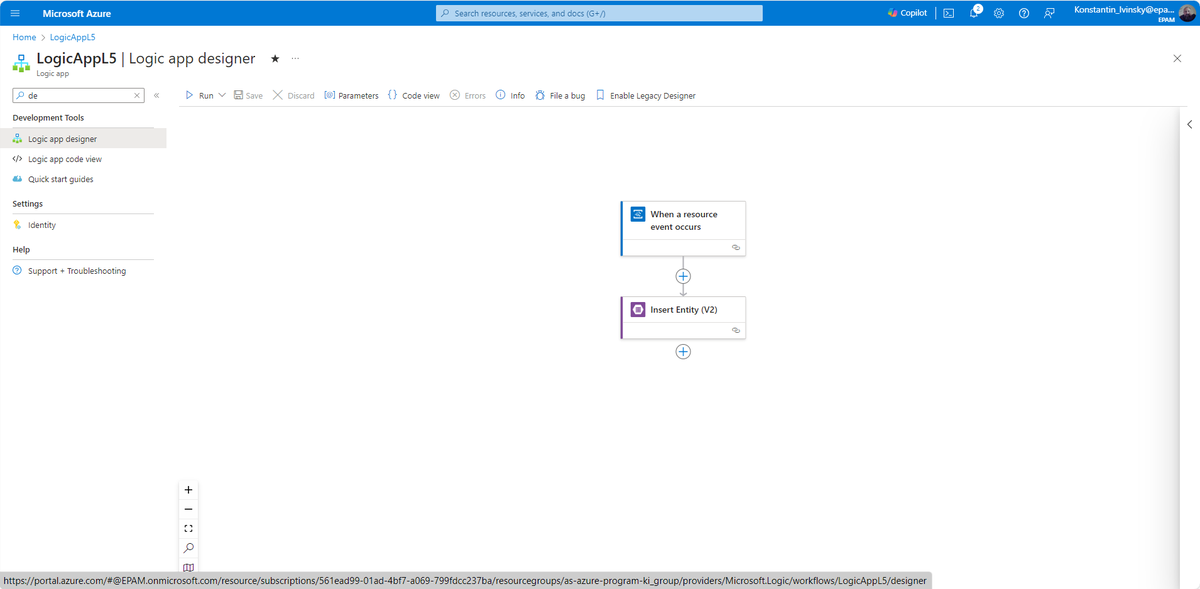Open LogicAppL5 breadcrumb link

[x=72, y=37]
